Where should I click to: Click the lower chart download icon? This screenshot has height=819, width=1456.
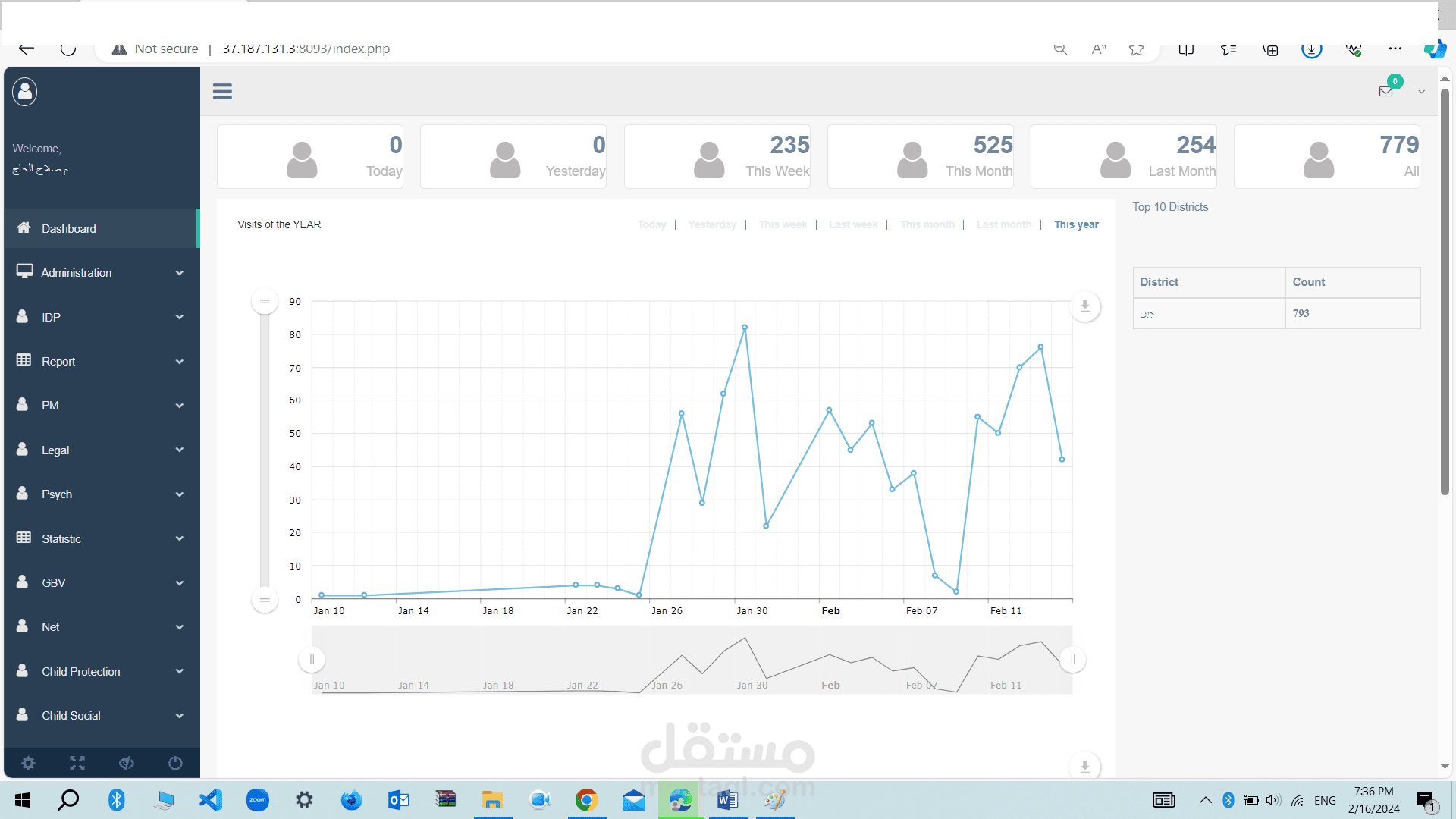click(x=1085, y=767)
